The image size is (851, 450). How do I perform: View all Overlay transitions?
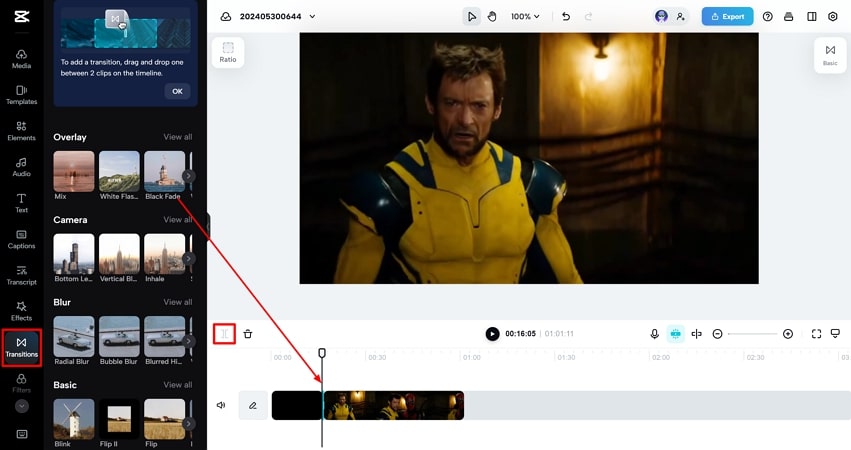[x=177, y=137]
